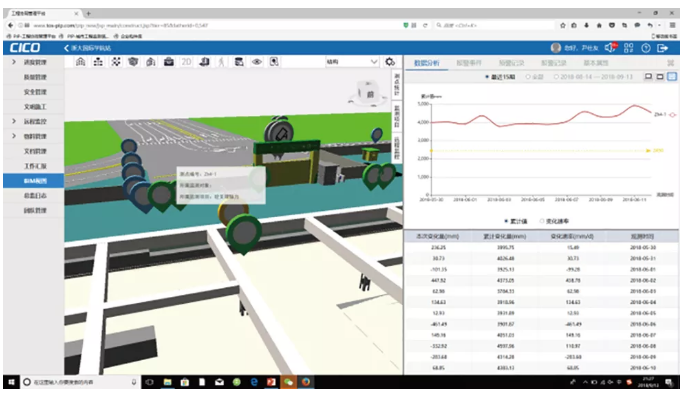Image resolution: width=685 pixels, height=393 pixels.
Task: Click the logout exit icon in header
Action: point(663,48)
